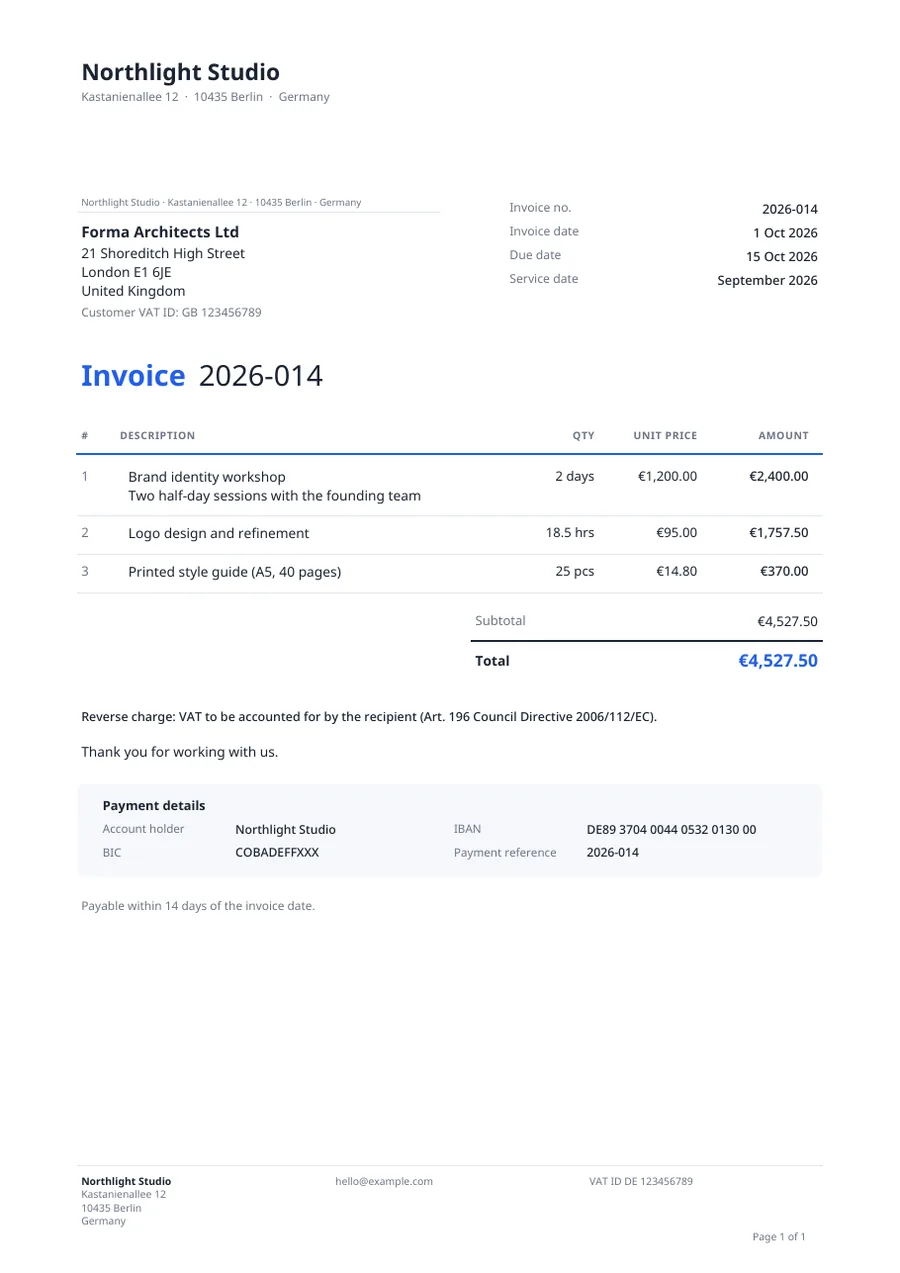The height and width of the screenshot is (1273, 900).
Task: Click the 'Invoice date' label
Action: coord(544,231)
